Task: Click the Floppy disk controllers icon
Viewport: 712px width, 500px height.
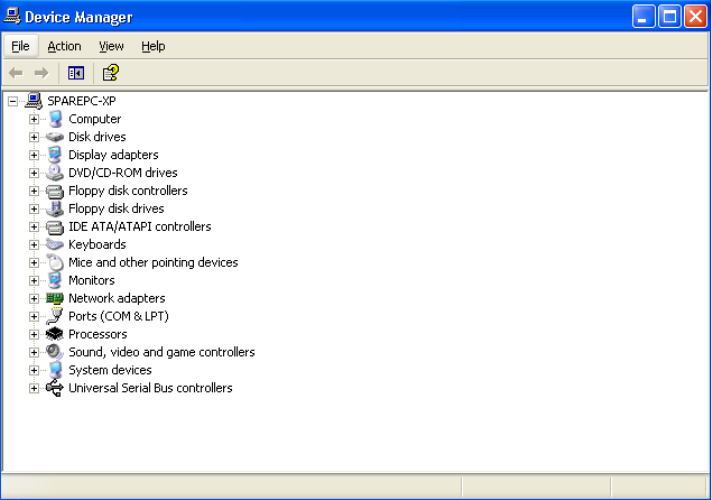Action: (55, 191)
